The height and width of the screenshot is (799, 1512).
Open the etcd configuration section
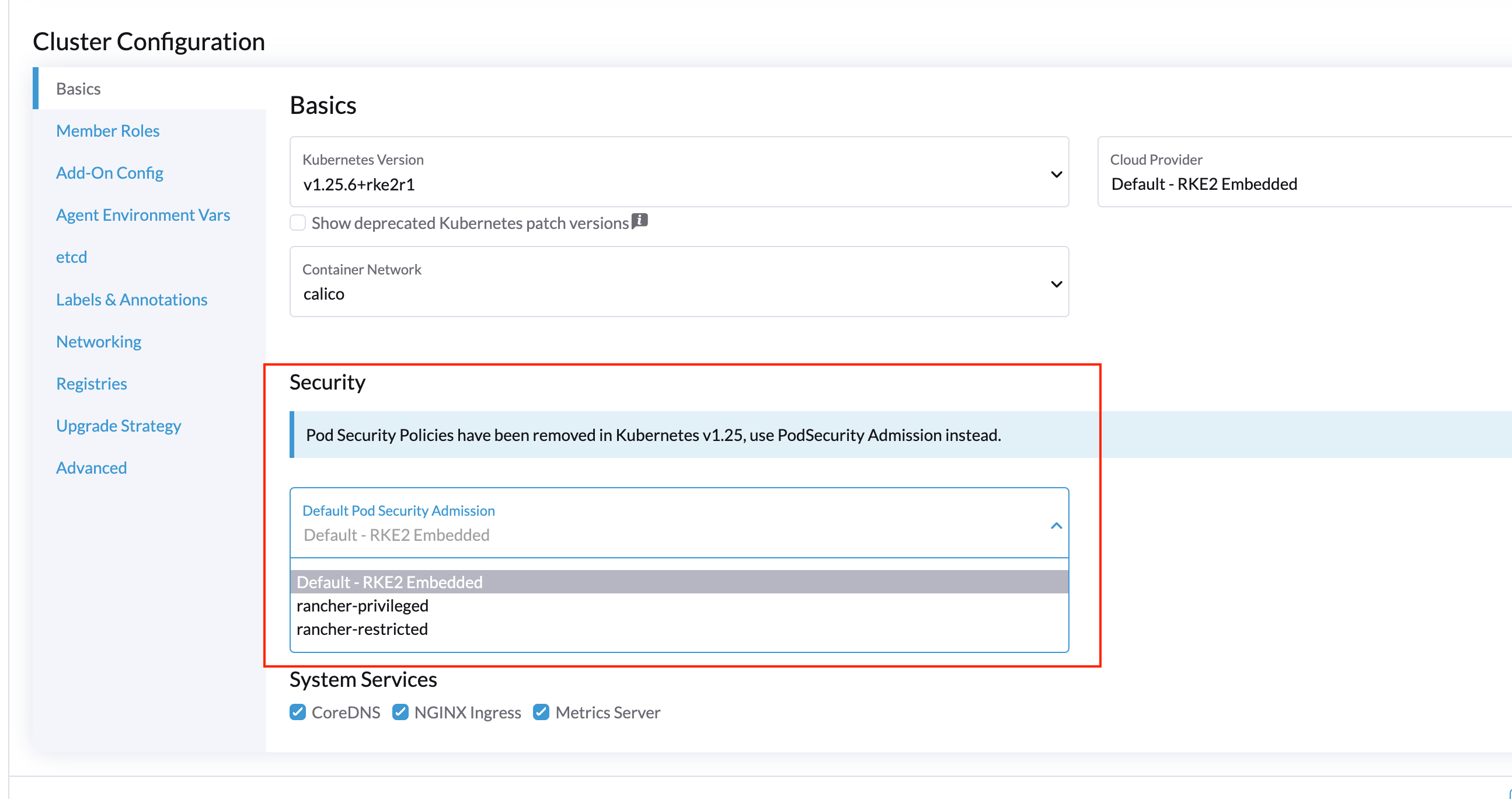[x=71, y=256]
